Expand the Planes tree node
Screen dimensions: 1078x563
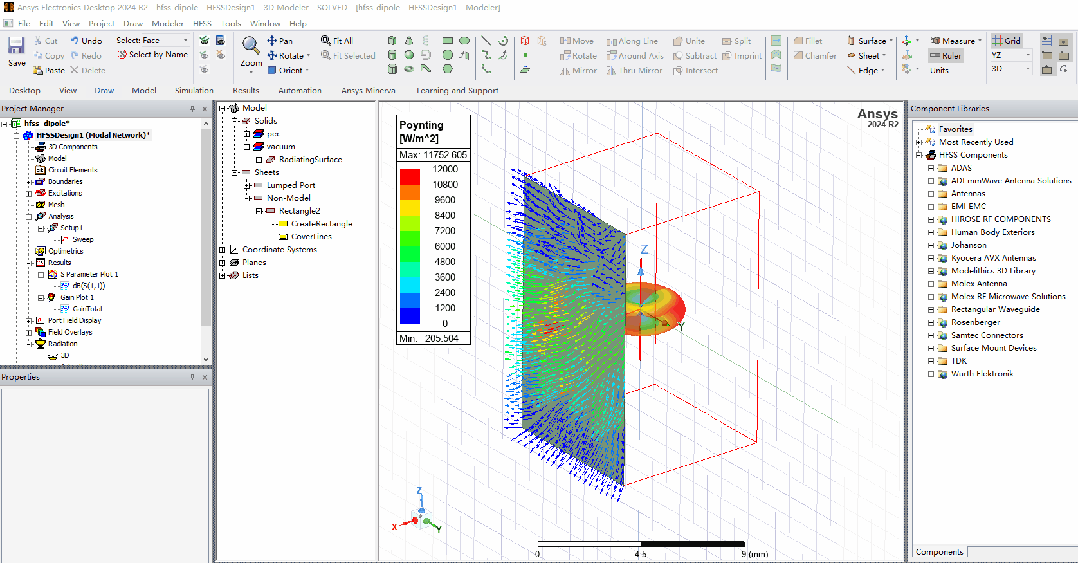point(222,263)
